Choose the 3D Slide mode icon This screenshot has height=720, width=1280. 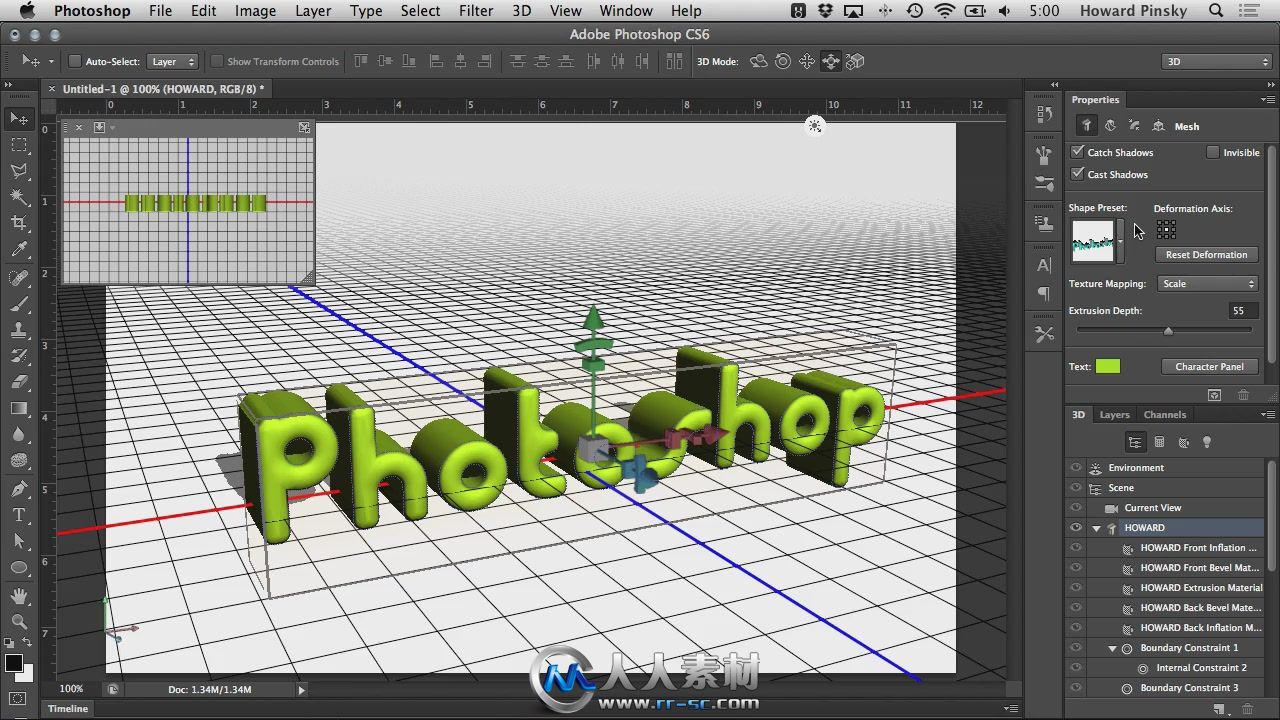click(831, 62)
